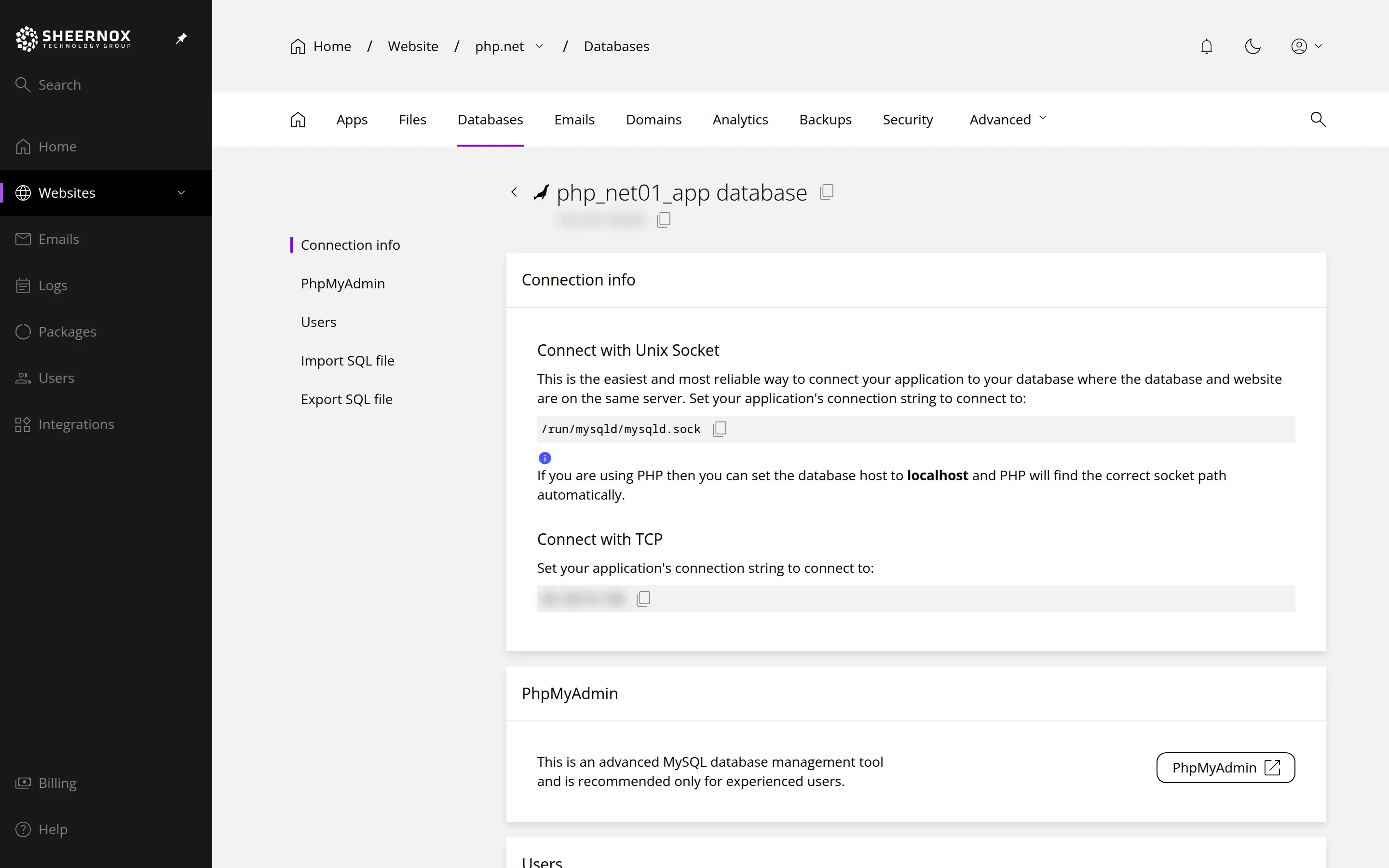The height and width of the screenshot is (868, 1389).
Task: Expand the Advanced dropdown tab
Action: [1008, 120]
